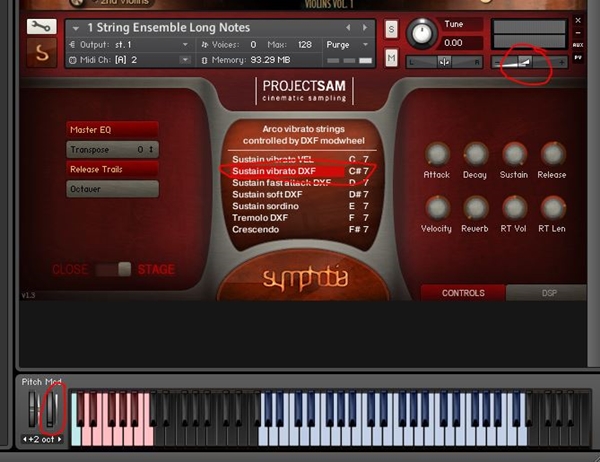Click the RT Vol knob
600x462 pixels.
pyautogui.click(x=514, y=208)
